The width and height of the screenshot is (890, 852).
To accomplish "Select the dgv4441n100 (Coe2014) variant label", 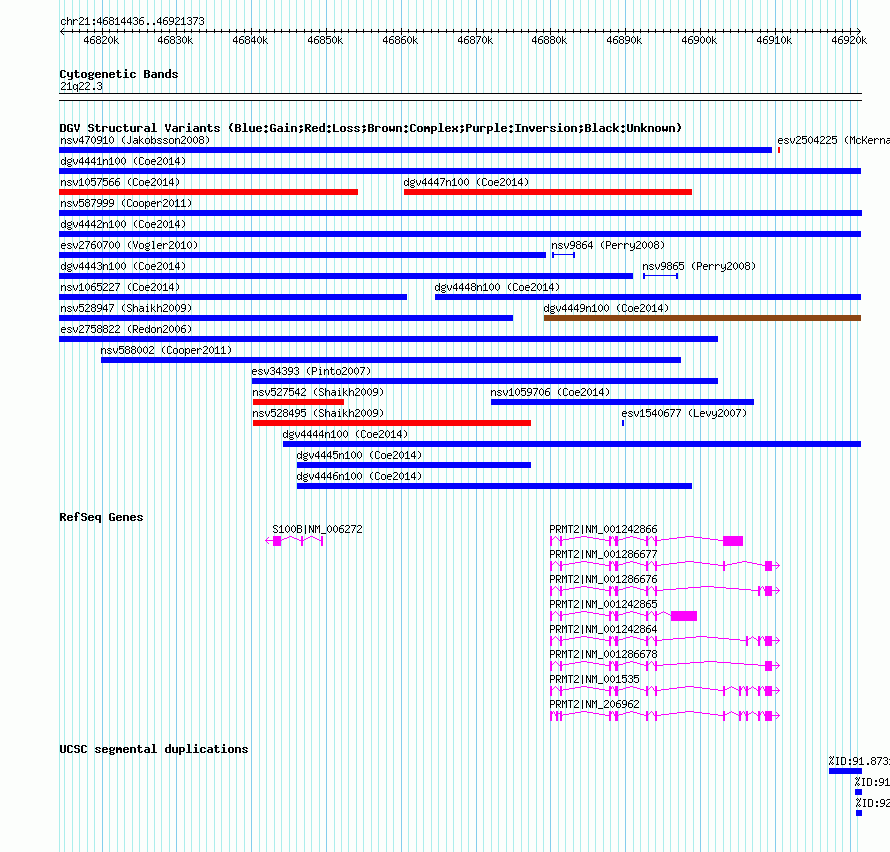I will pyautogui.click(x=123, y=161).
